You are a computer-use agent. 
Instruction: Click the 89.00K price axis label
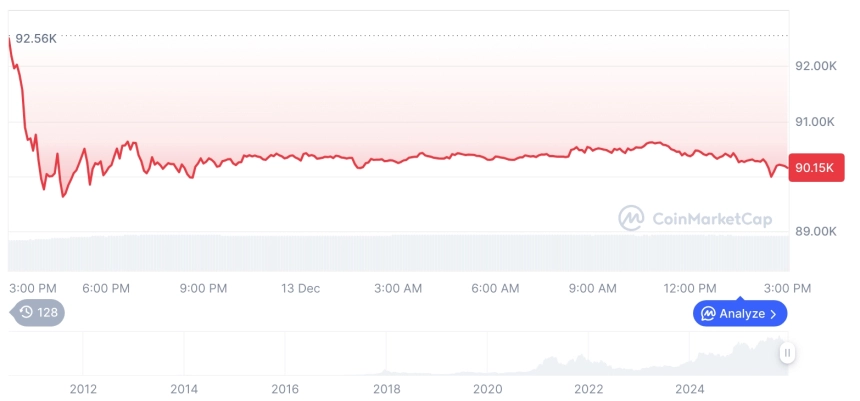[x=815, y=231]
